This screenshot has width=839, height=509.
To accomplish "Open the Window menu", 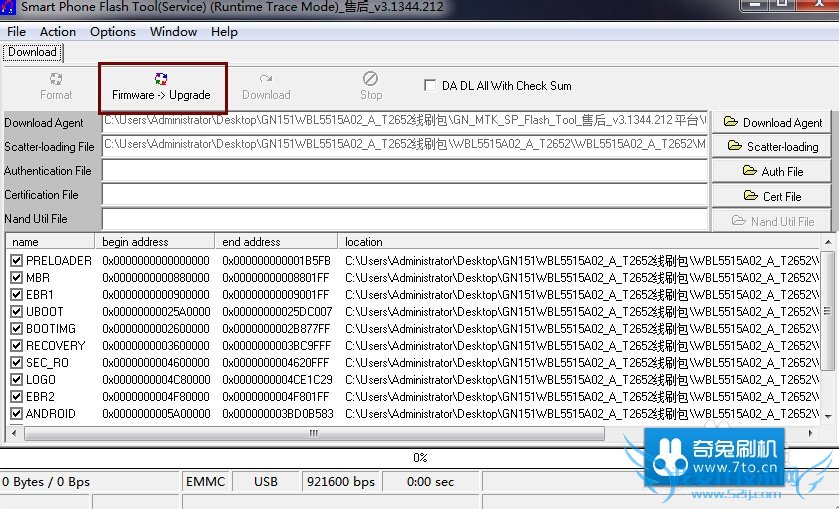I will click(x=173, y=32).
